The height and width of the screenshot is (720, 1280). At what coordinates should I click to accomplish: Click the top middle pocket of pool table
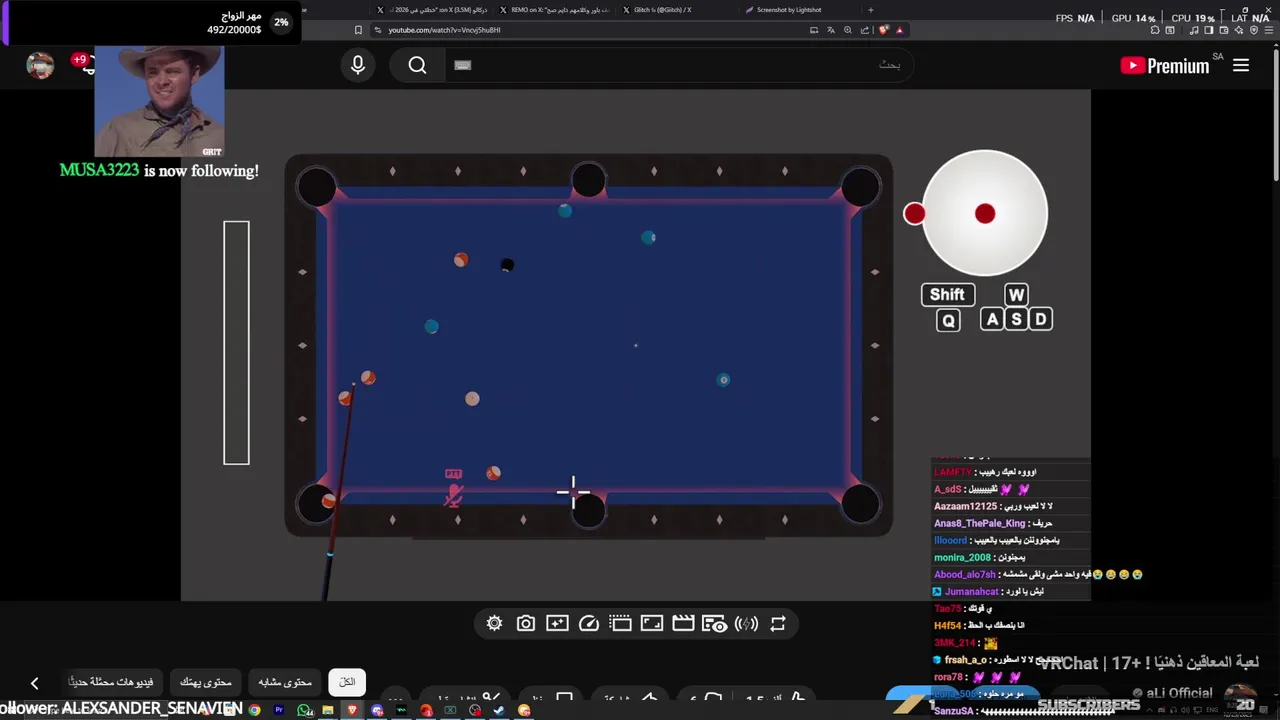click(589, 181)
